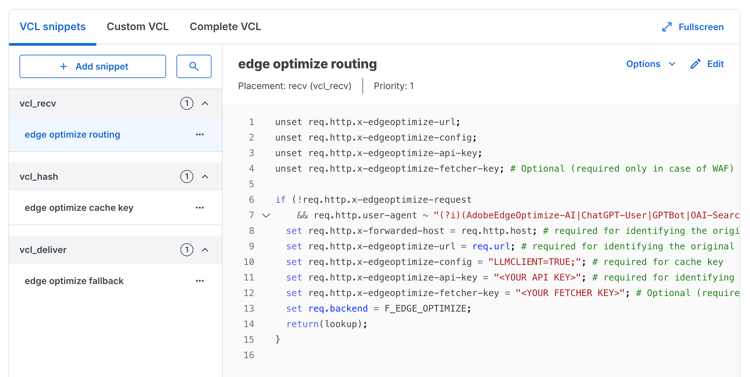Click the Placement: recv (vcl_recv) label
Screen dimensions: 750x377
tap(295, 86)
